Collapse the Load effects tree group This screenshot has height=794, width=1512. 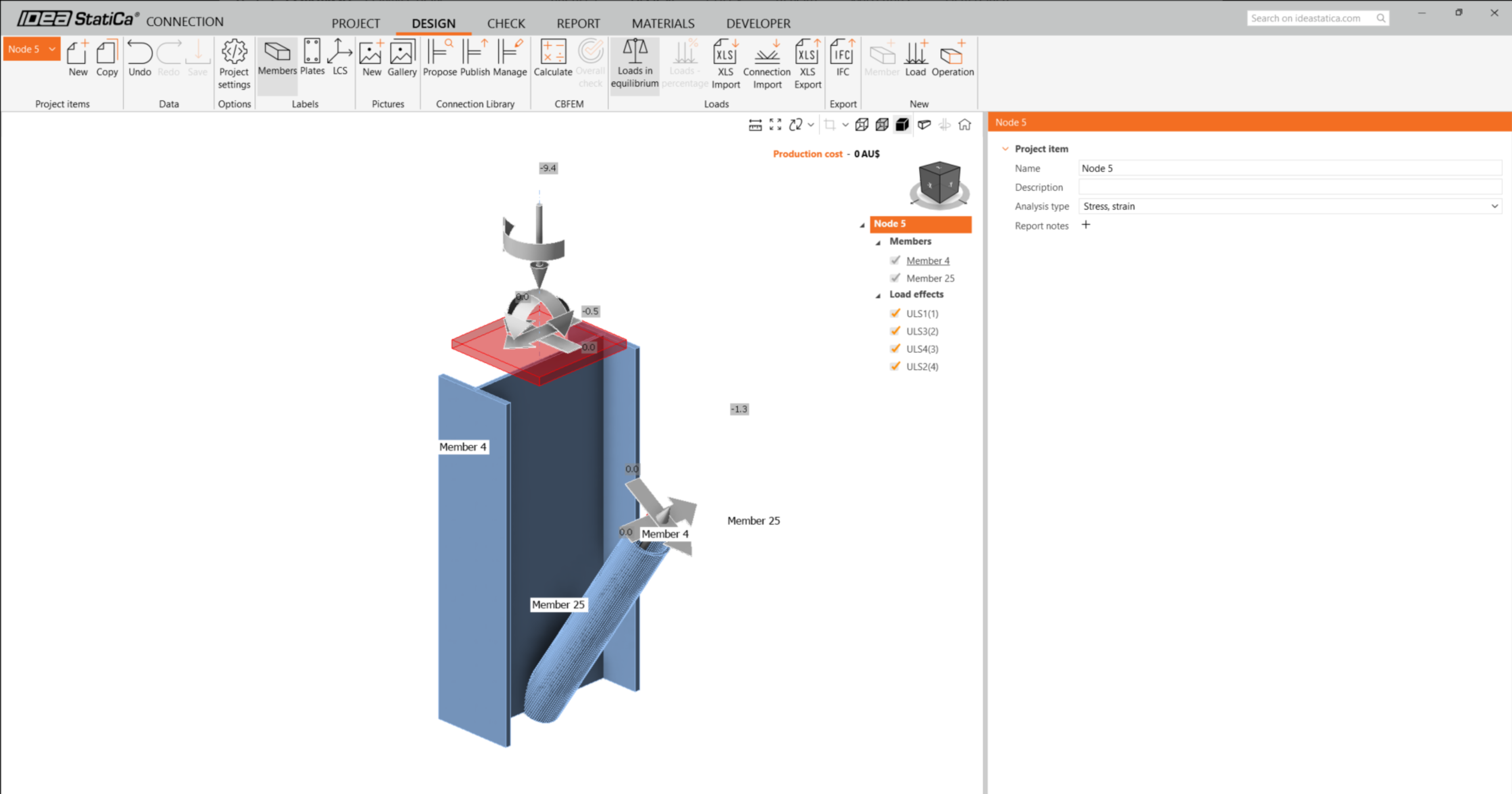click(878, 295)
